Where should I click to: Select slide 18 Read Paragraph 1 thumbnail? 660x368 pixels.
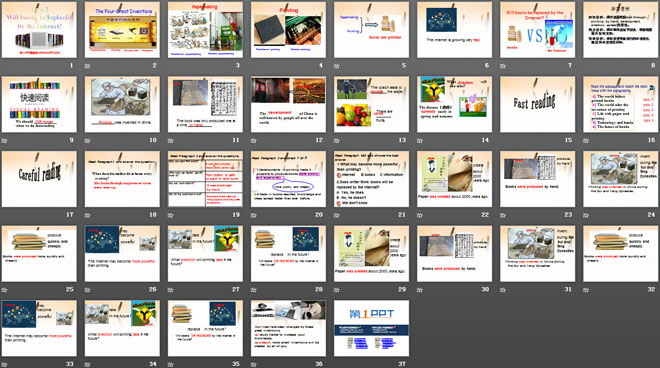[x=122, y=179]
